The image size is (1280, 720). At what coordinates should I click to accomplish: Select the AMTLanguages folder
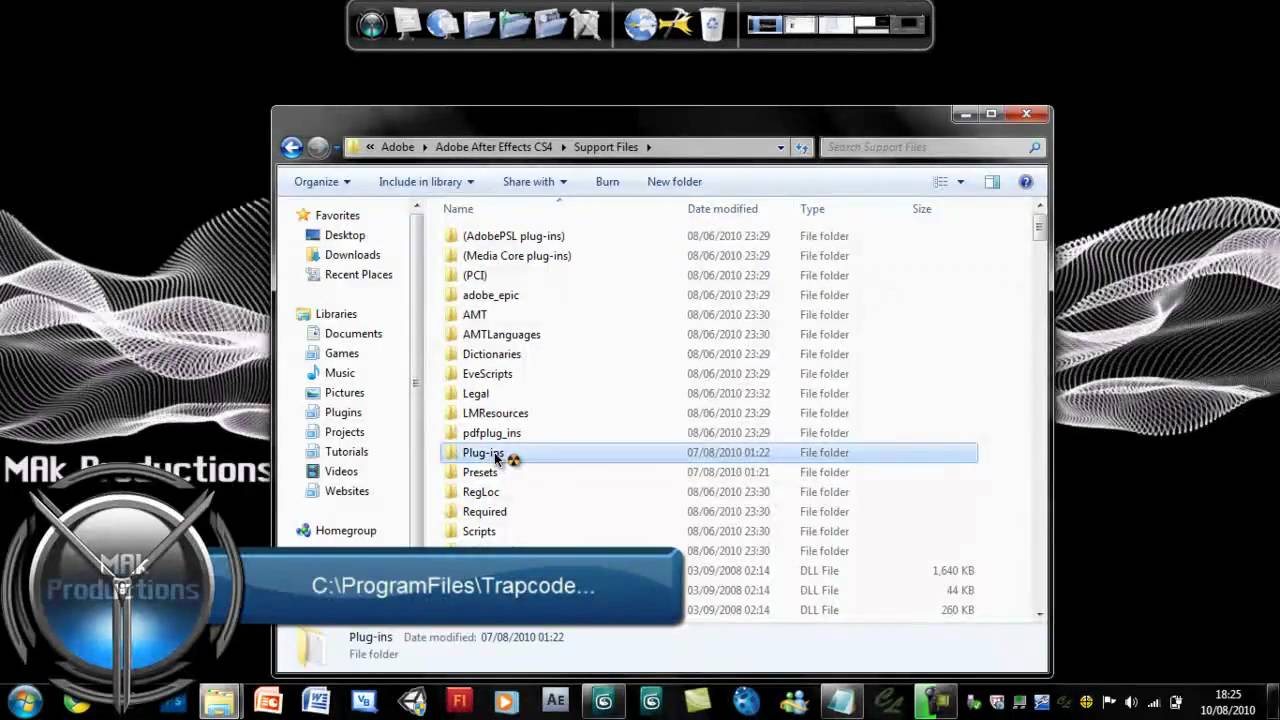coord(501,334)
